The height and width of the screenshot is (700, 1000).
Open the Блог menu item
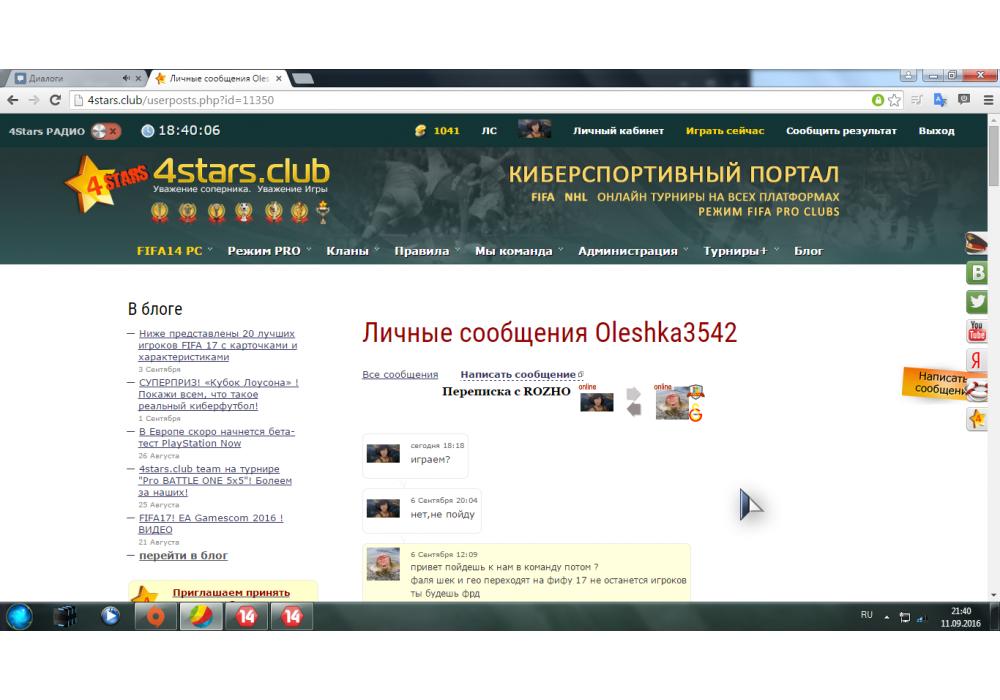[x=808, y=251]
